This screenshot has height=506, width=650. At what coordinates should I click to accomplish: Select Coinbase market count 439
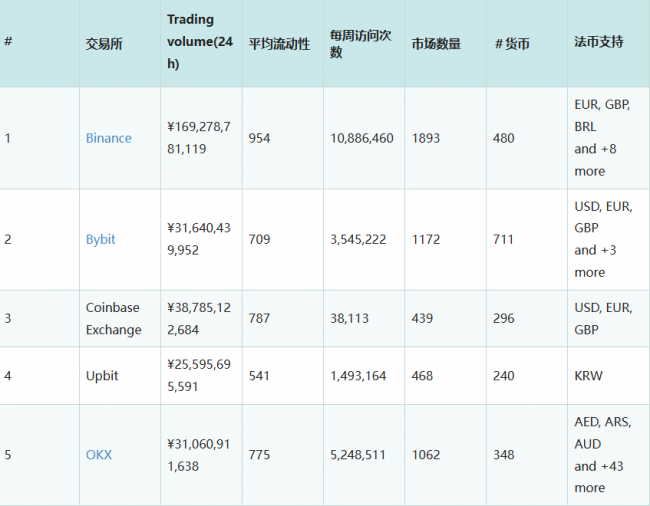[422, 318]
